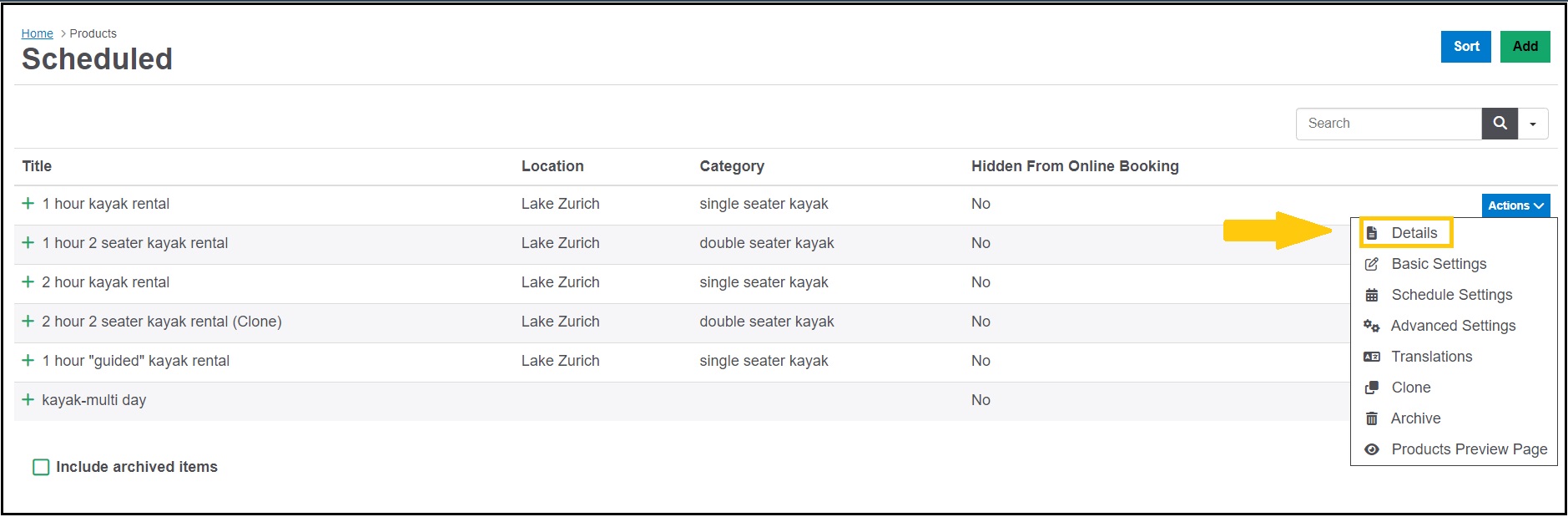Select the 2 hour kayak rental title

click(106, 282)
